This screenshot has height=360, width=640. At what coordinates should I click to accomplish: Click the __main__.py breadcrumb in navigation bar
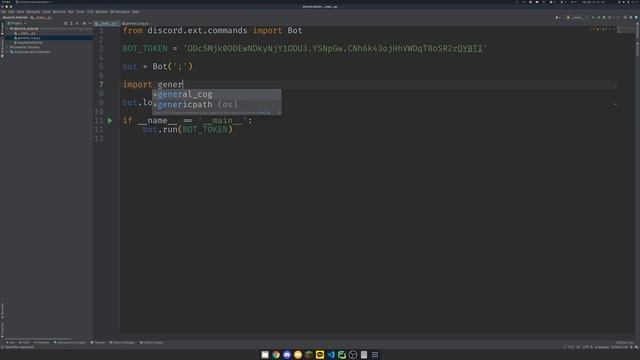point(42,18)
